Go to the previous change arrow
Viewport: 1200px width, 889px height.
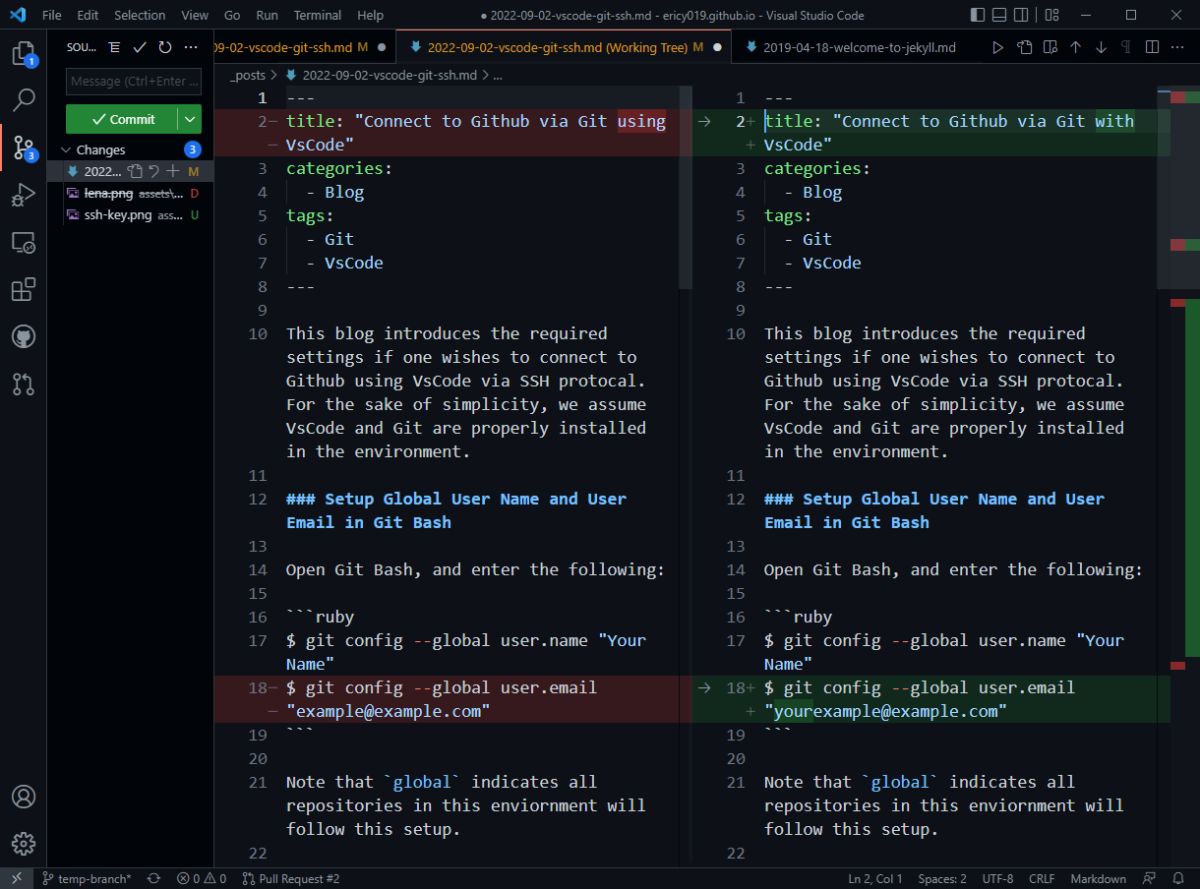(1075, 47)
